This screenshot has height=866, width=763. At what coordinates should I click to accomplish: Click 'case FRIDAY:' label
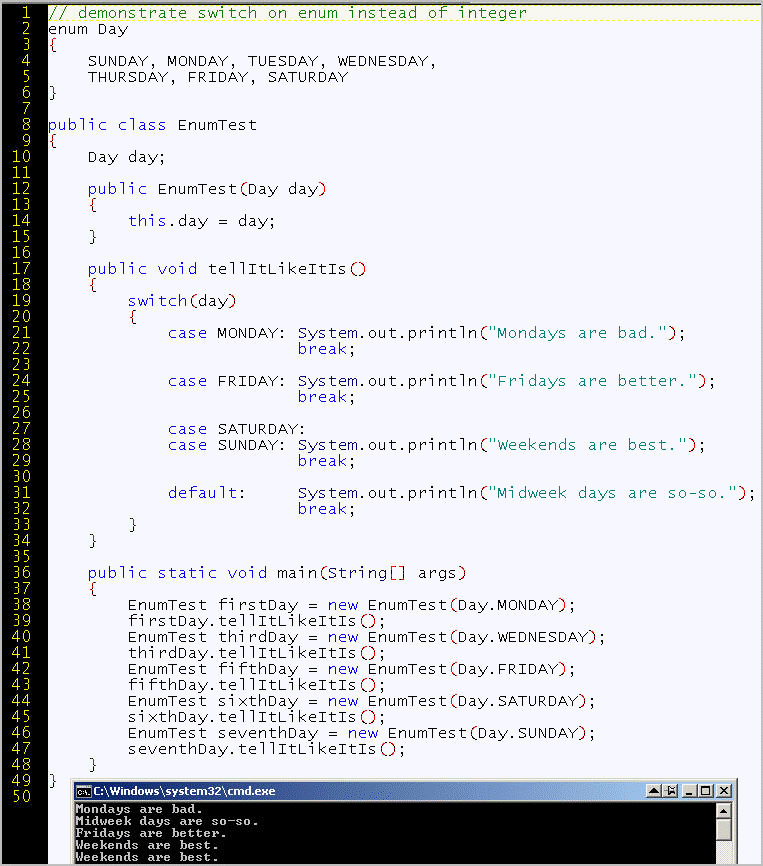pyautogui.click(x=226, y=381)
